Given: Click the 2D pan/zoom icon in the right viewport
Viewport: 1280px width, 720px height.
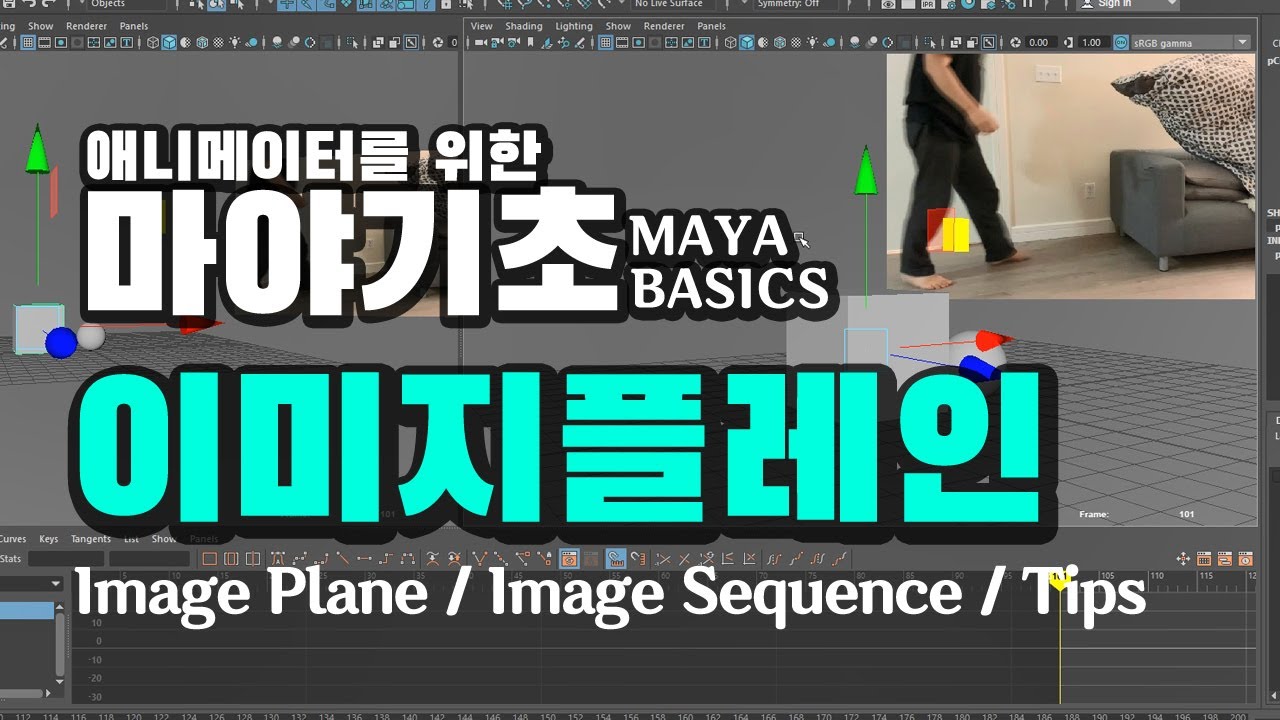Looking at the screenshot, I should (x=564, y=43).
